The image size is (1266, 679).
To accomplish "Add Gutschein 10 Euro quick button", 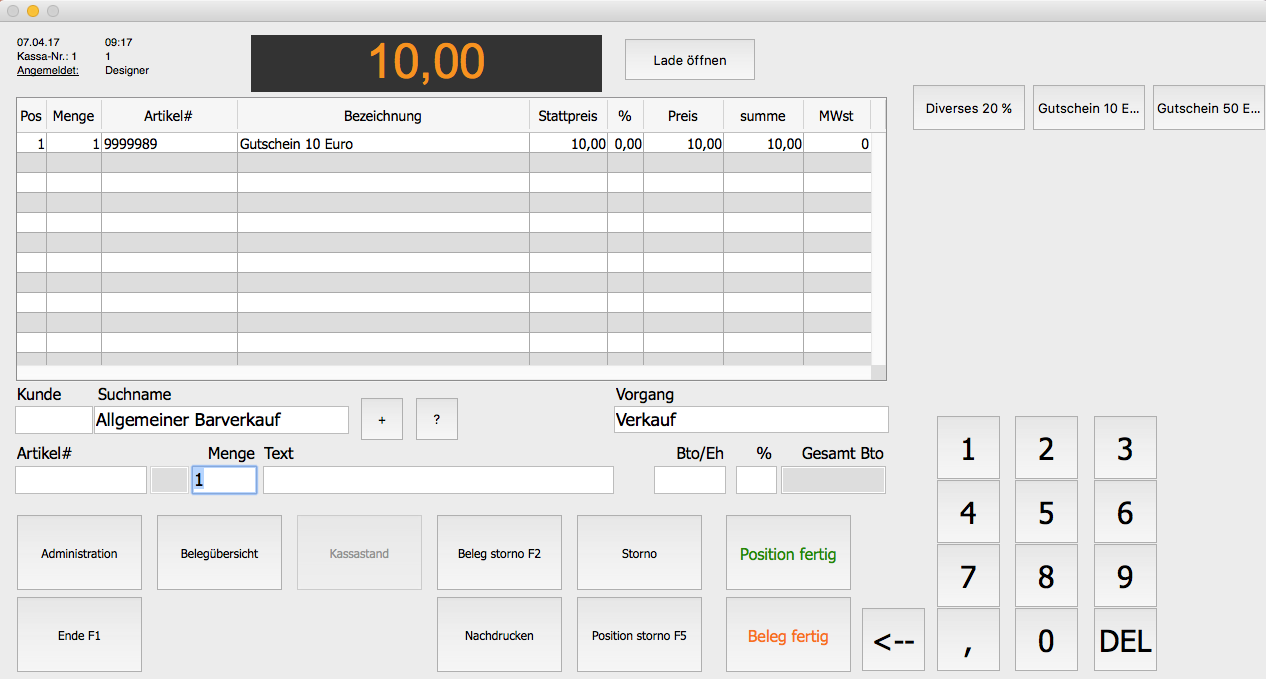I will coord(1088,108).
